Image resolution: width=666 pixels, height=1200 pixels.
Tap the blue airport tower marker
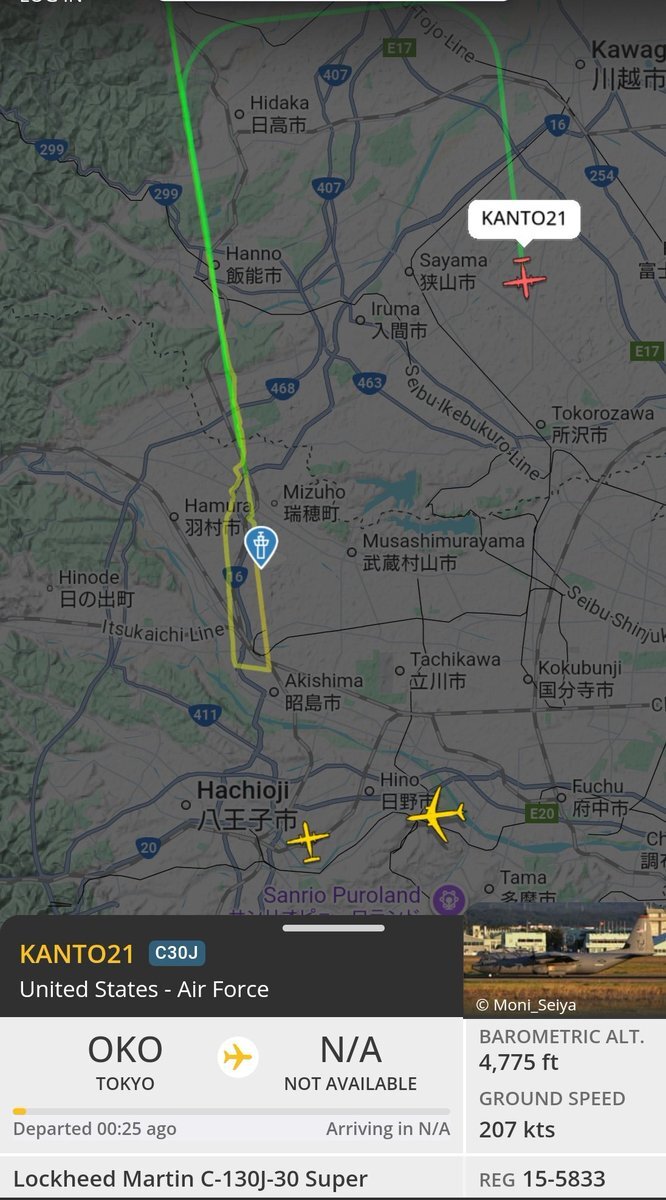click(x=261, y=547)
